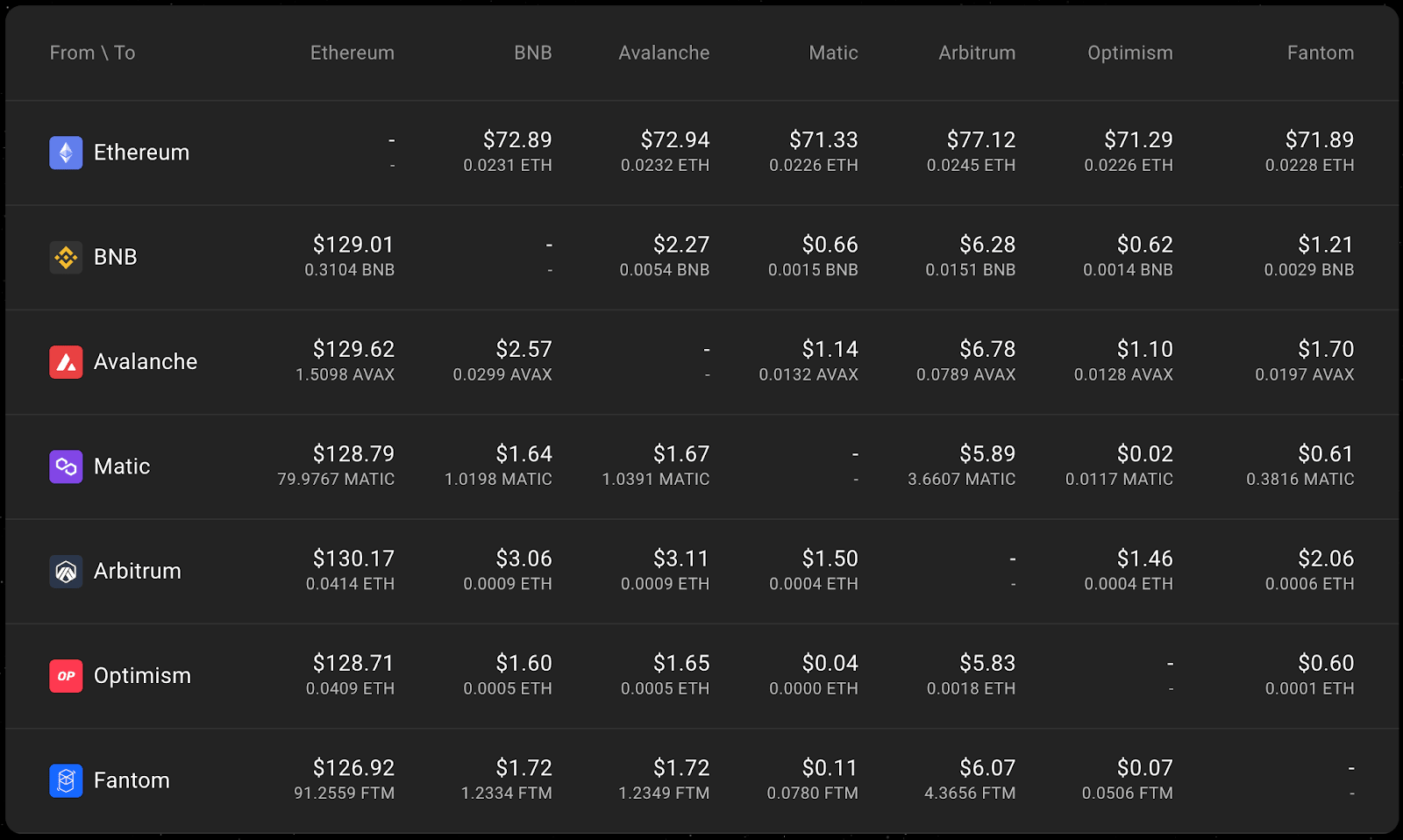Screen dimensions: 1403x840
Task: Click the Optimism row label
Action: (x=142, y=676)
